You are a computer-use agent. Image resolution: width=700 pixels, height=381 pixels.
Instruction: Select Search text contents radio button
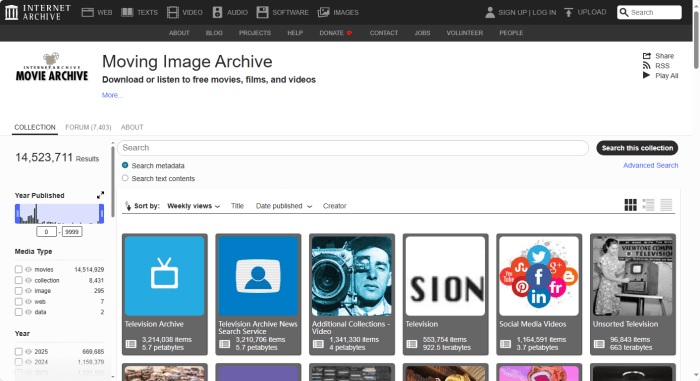125,178
